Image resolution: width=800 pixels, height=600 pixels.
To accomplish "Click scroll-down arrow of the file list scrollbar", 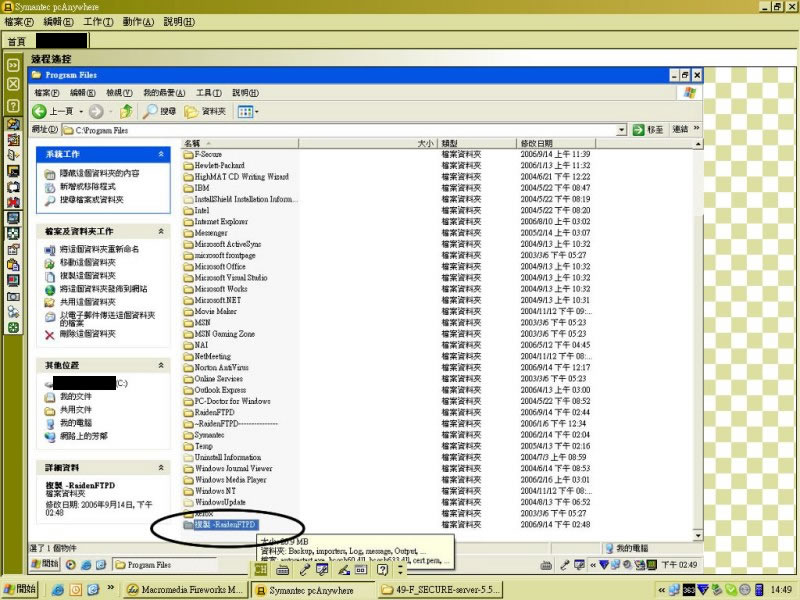I will click(x=698, y=536).
